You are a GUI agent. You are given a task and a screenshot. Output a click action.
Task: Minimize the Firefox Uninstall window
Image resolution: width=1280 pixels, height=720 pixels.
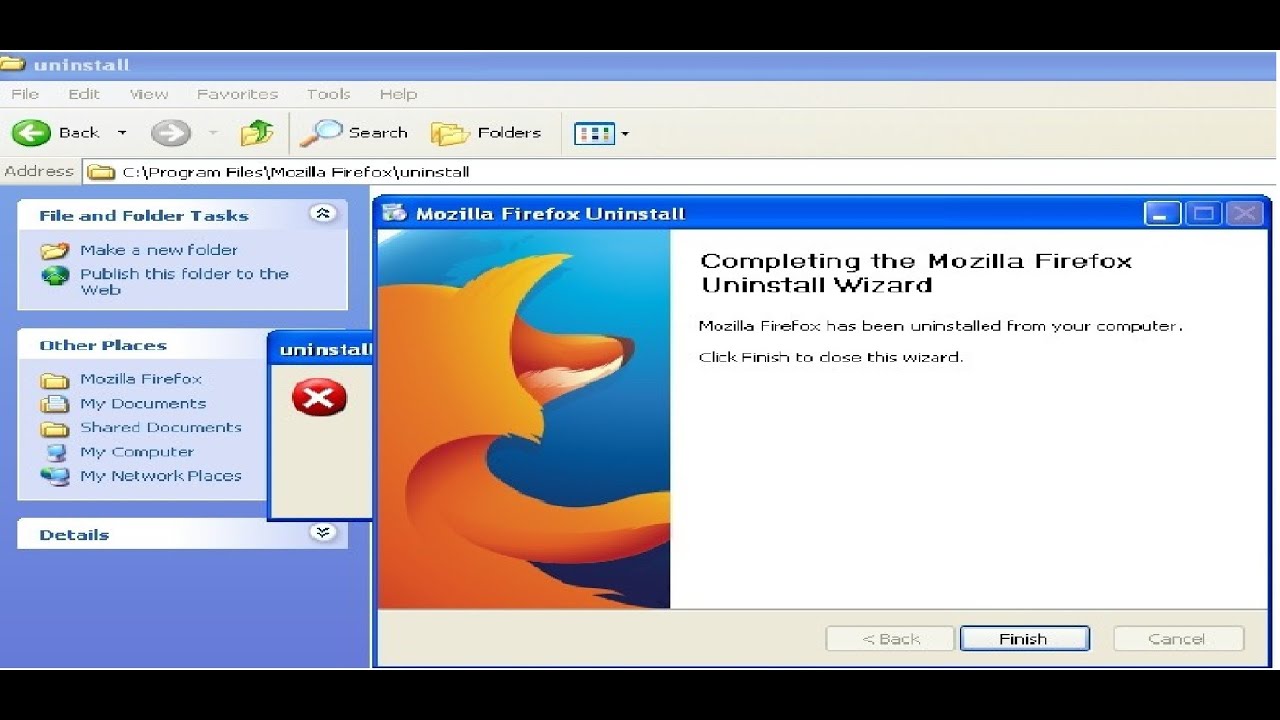(x=1162, y=213)
